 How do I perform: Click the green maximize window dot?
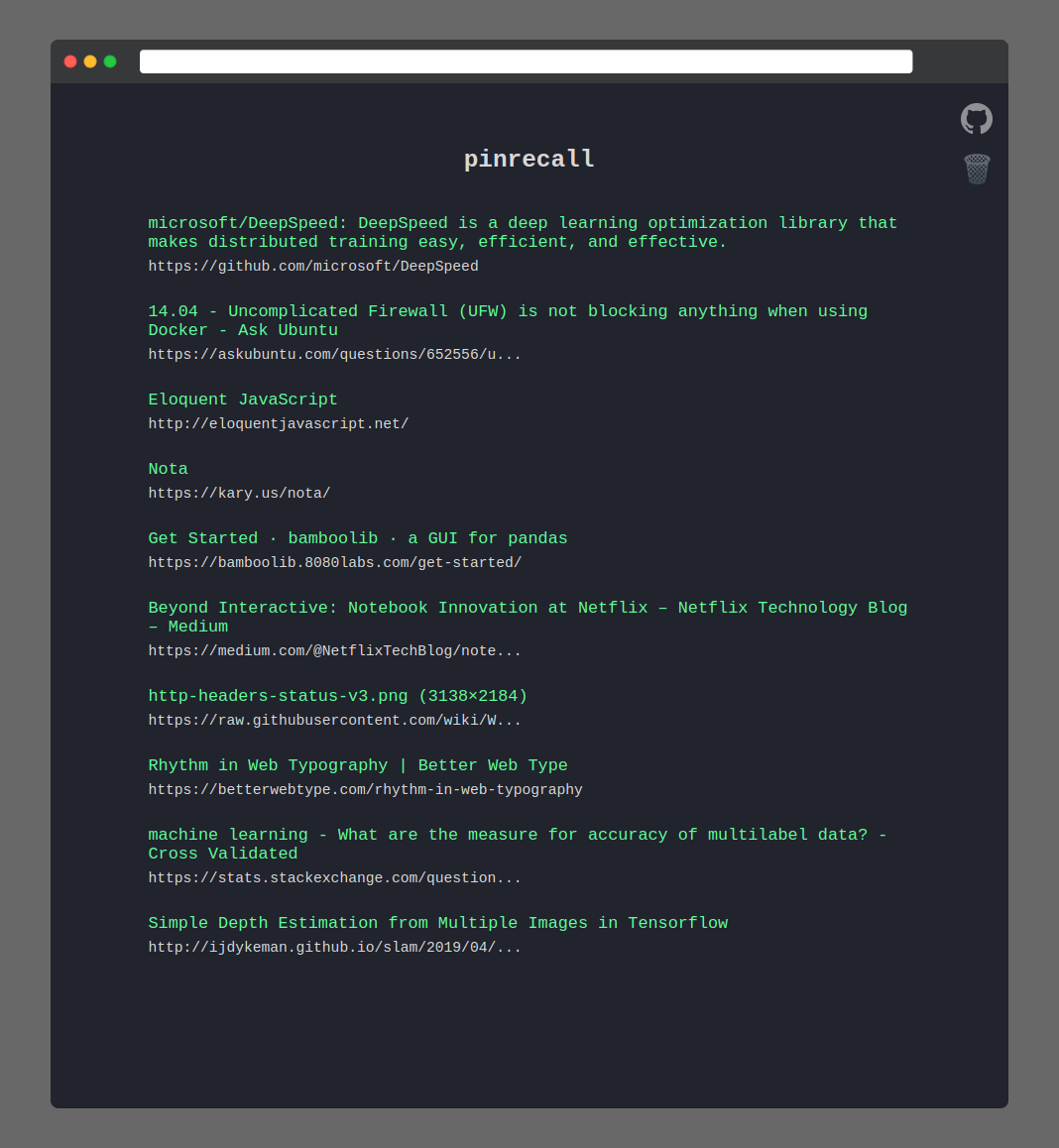tap(110, 61)
